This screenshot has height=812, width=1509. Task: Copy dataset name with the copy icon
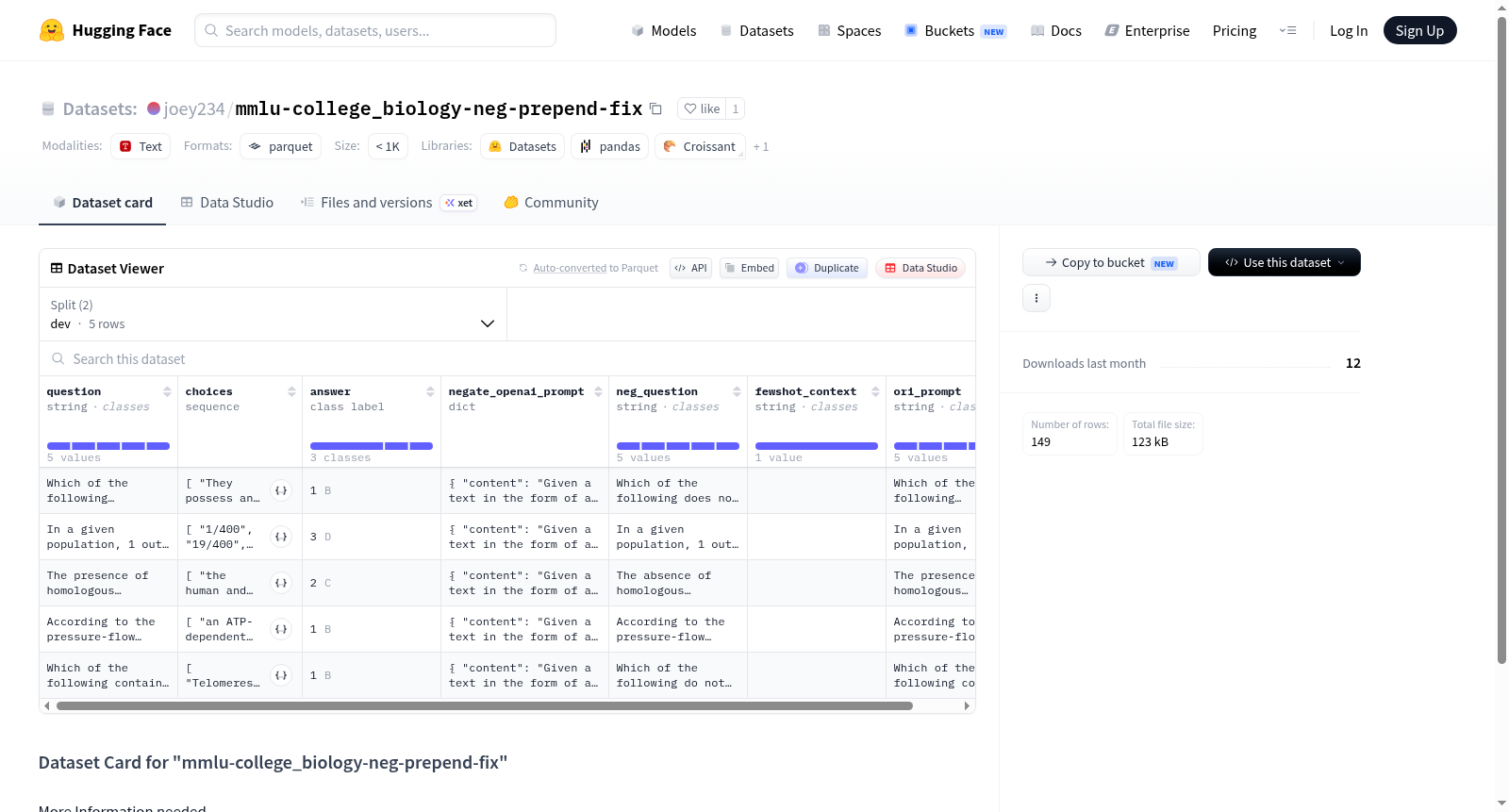[x=655, y=108]
